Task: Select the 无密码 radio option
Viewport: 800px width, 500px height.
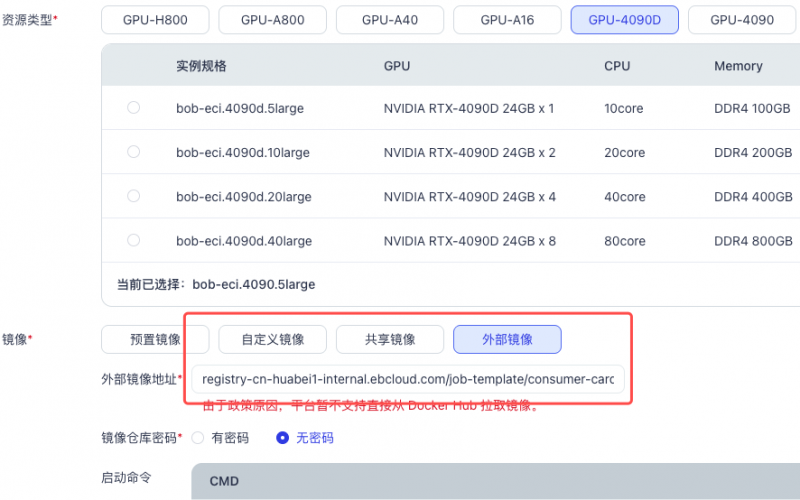Action: [x=282, y=437]
